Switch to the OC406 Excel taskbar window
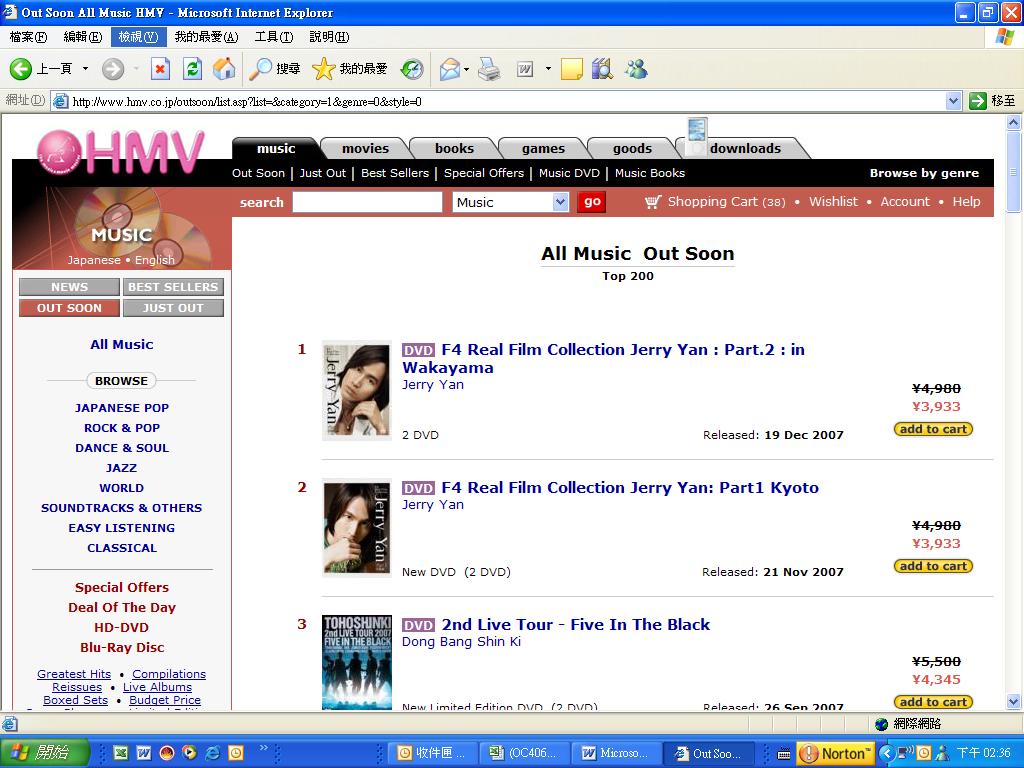Screen dimensions: 1024x768 tap(525, 753)
